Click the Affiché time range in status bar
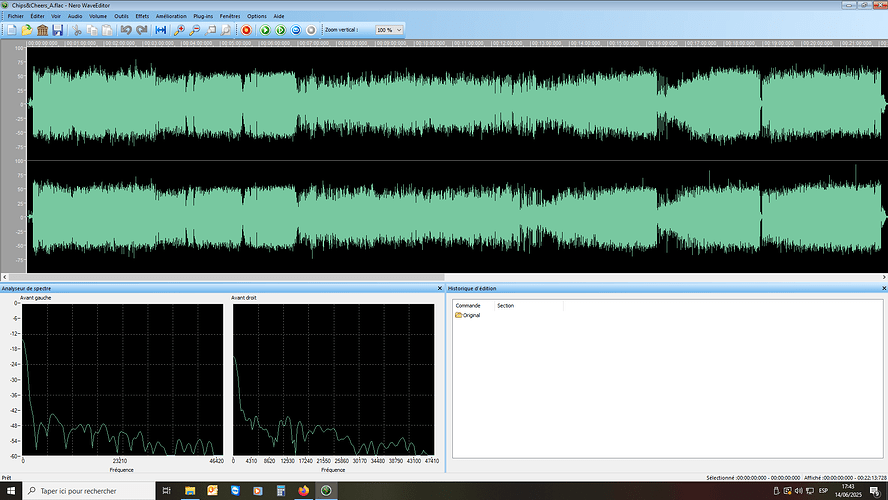This screenshot has width=888, height=500. pyautogui.click(x=845, y=478)
